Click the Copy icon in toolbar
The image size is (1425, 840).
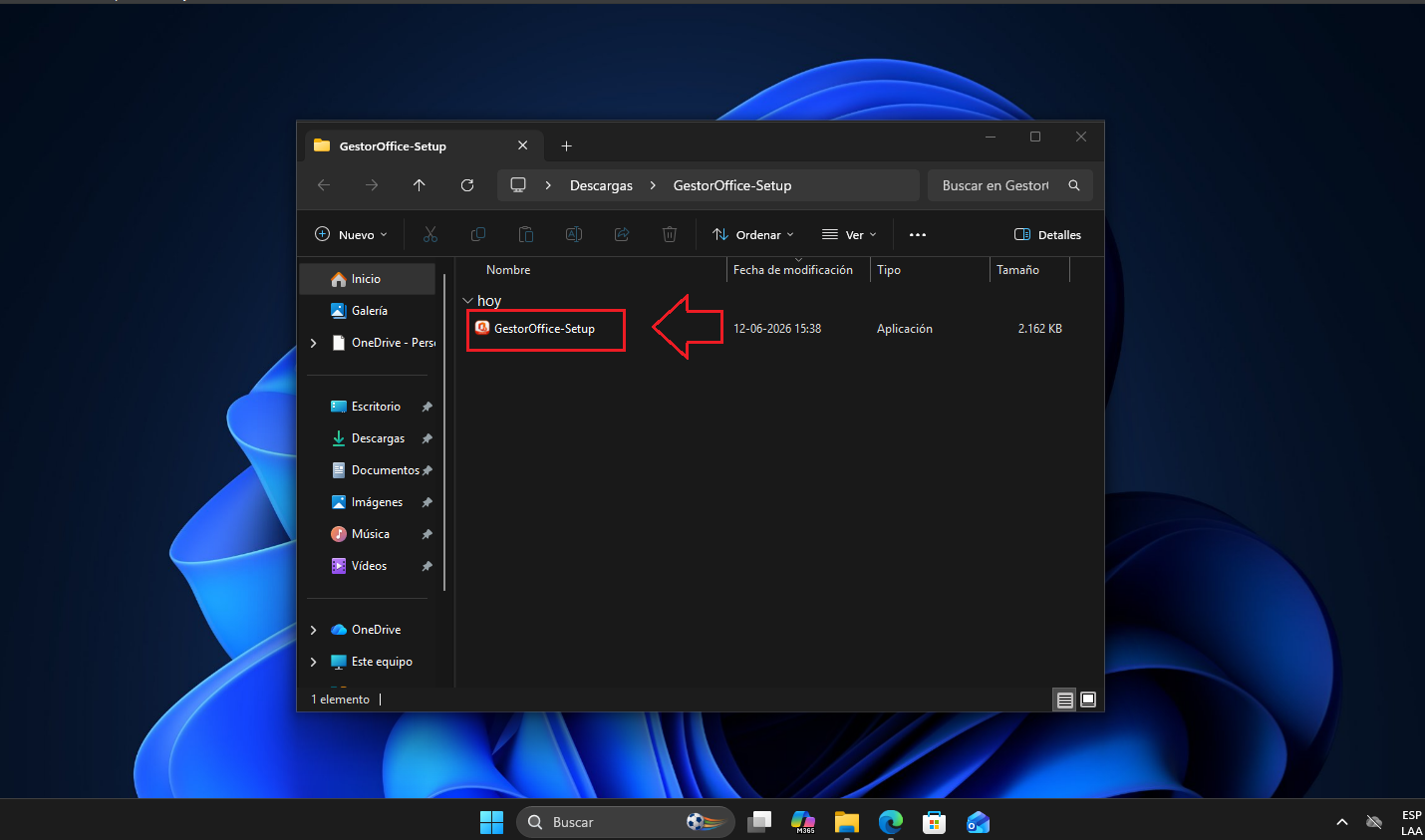click(478, 235)
